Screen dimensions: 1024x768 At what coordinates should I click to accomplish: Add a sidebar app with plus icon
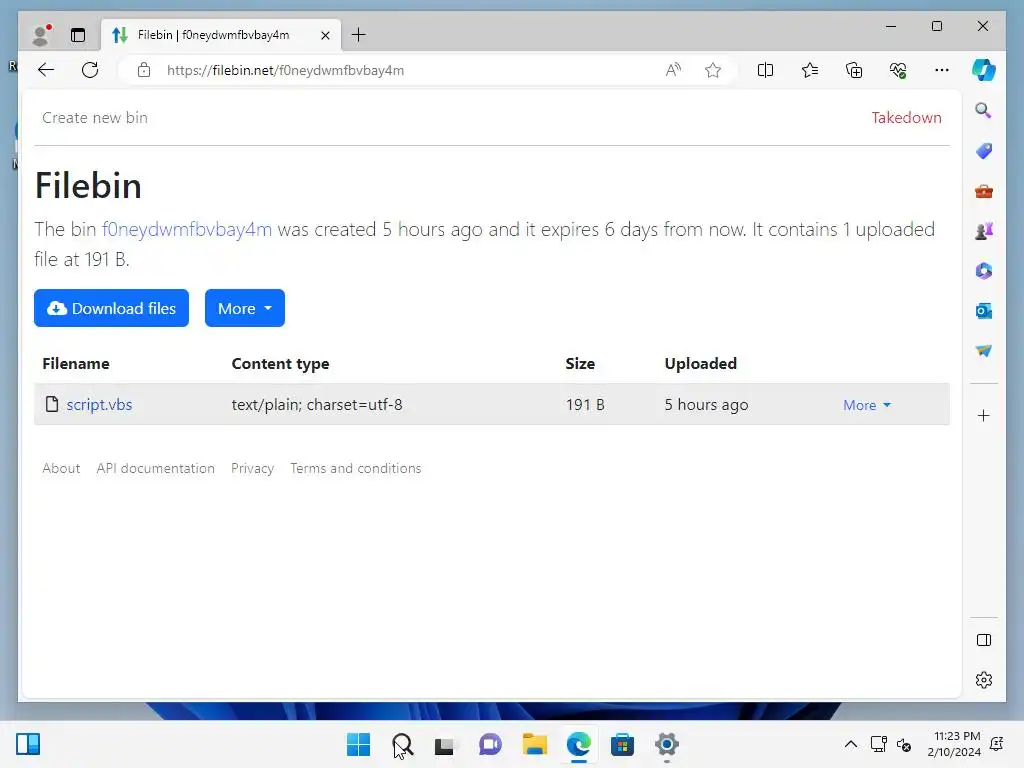[984, 416]
